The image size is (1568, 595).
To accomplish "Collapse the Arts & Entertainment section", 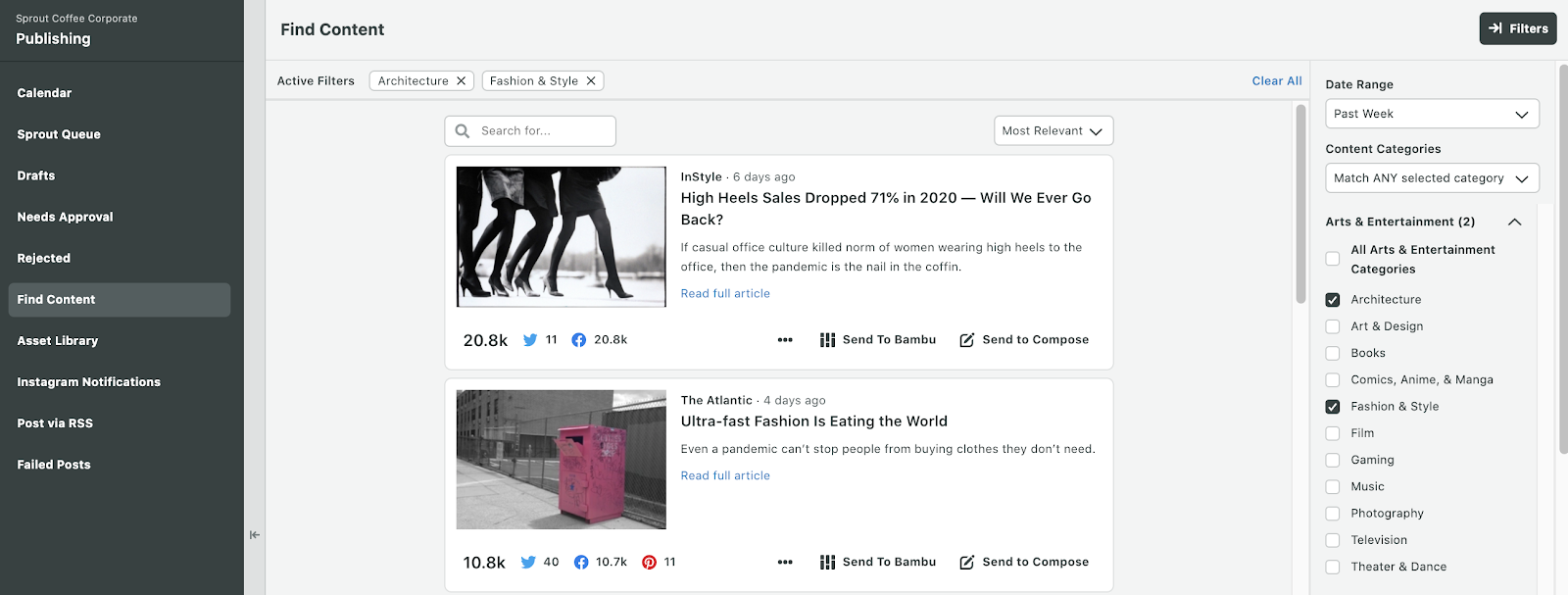I will [x=1514, y=223].
